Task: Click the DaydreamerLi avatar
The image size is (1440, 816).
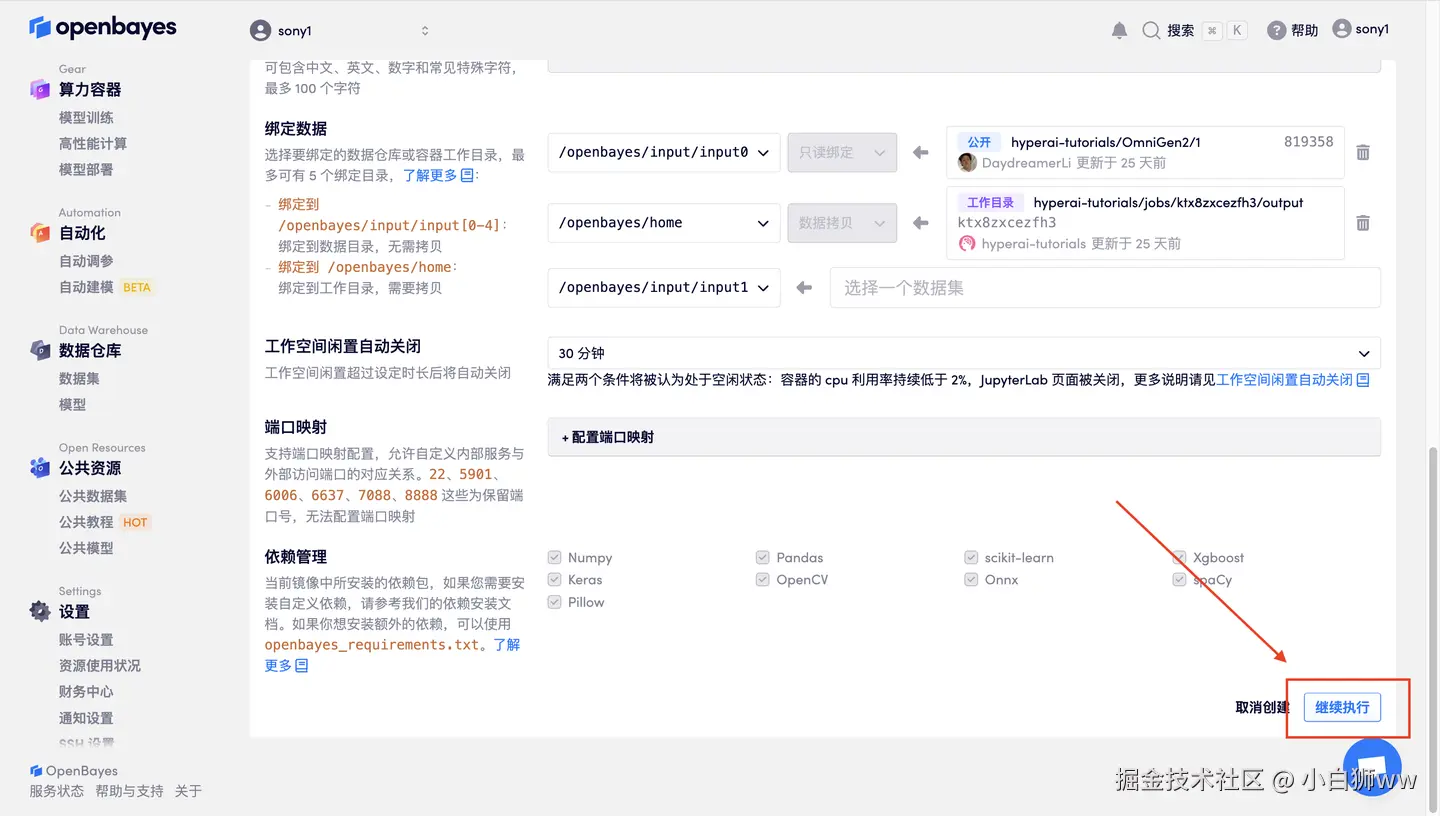Action: click(x=967, y=162)
